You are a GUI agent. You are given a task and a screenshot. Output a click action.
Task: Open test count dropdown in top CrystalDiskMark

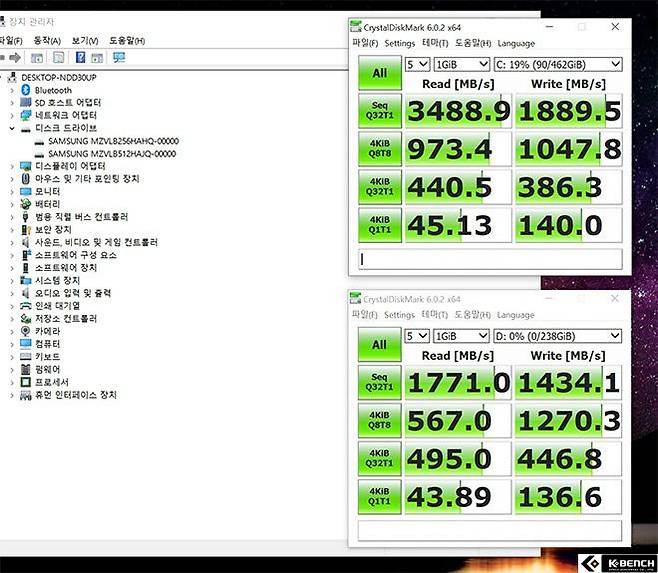point(416,64)
